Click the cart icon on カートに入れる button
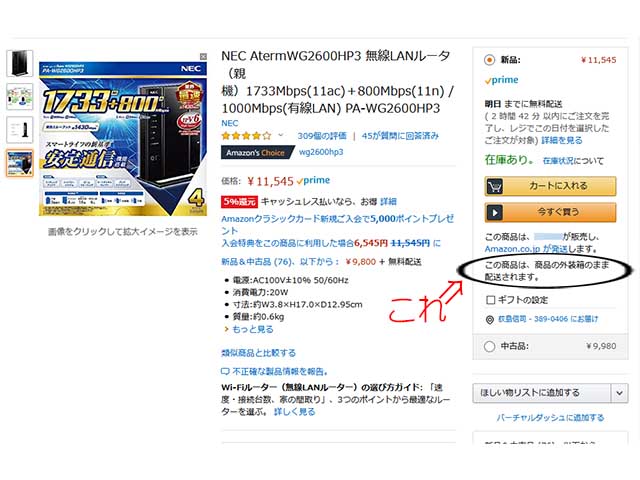The image size is (640, 480). point(495,187)
